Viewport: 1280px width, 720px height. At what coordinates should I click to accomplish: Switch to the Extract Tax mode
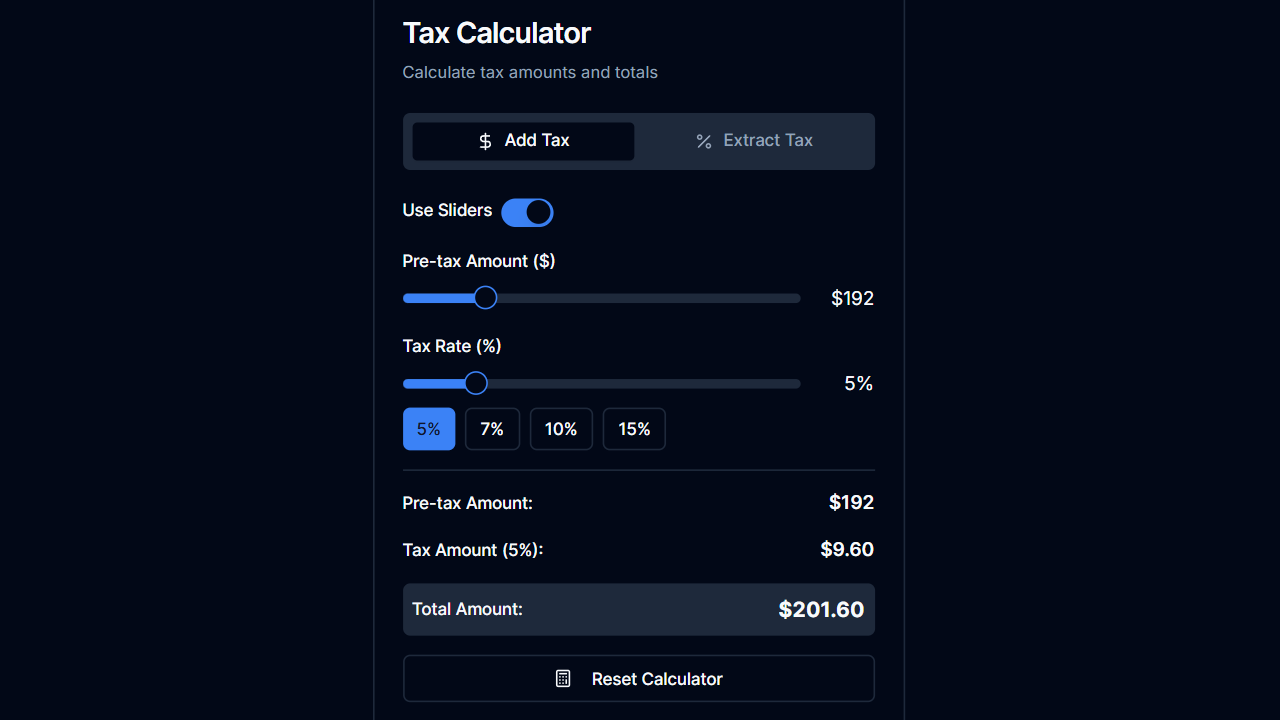[754, 141]
